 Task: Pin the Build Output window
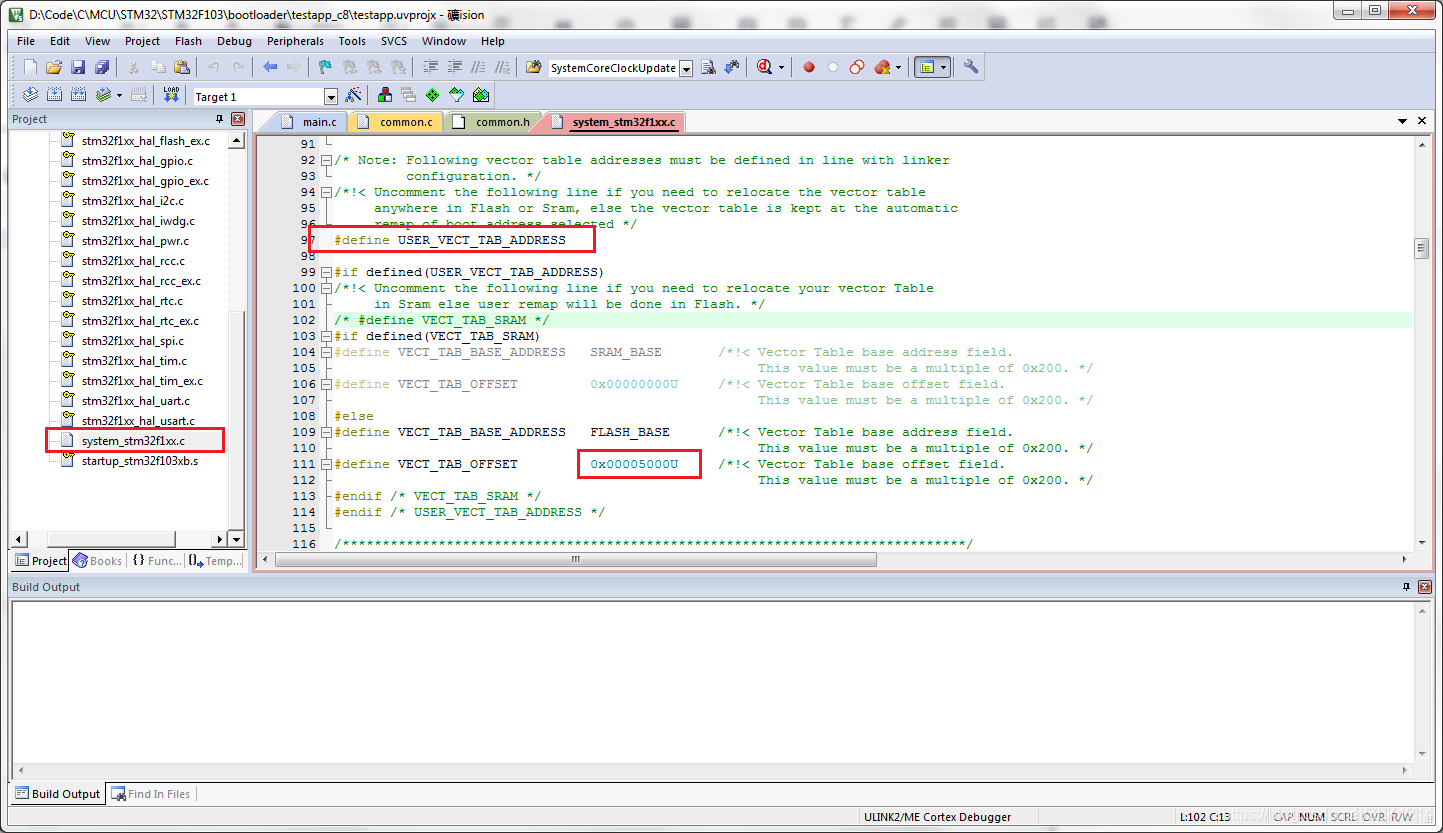[x=1405, y=587]
